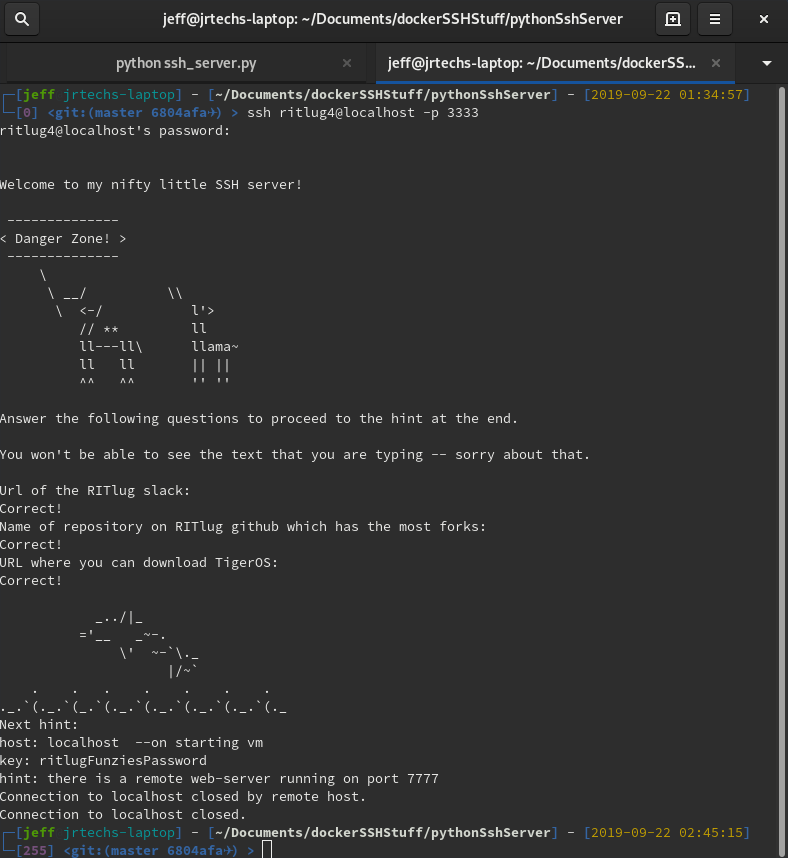The image size is (788, 858).
Task: Click the new tab icon in header
Action: click(672, 19)
